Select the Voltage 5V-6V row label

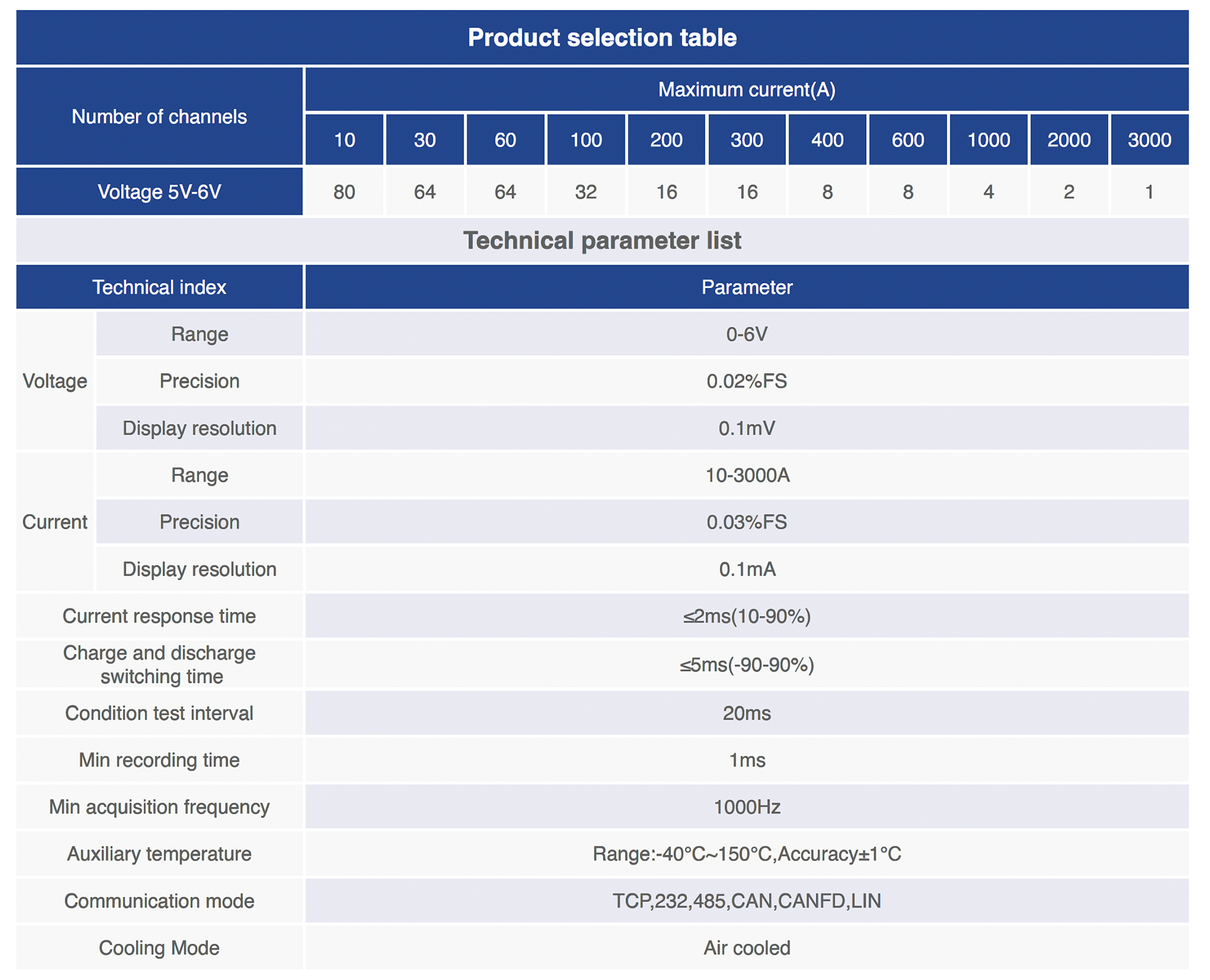pyautogui.click(x=159, y=192)
